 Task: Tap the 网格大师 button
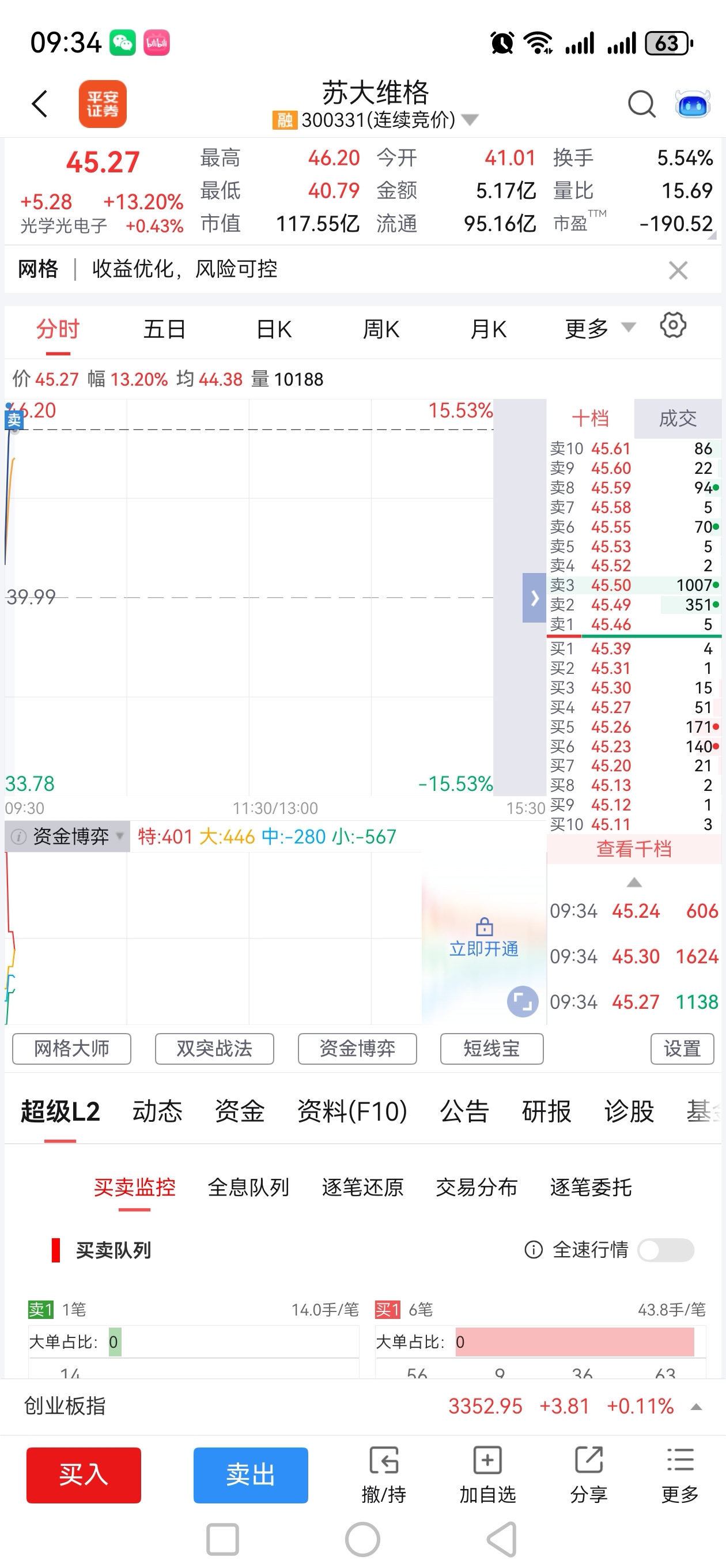[72, 1048]
